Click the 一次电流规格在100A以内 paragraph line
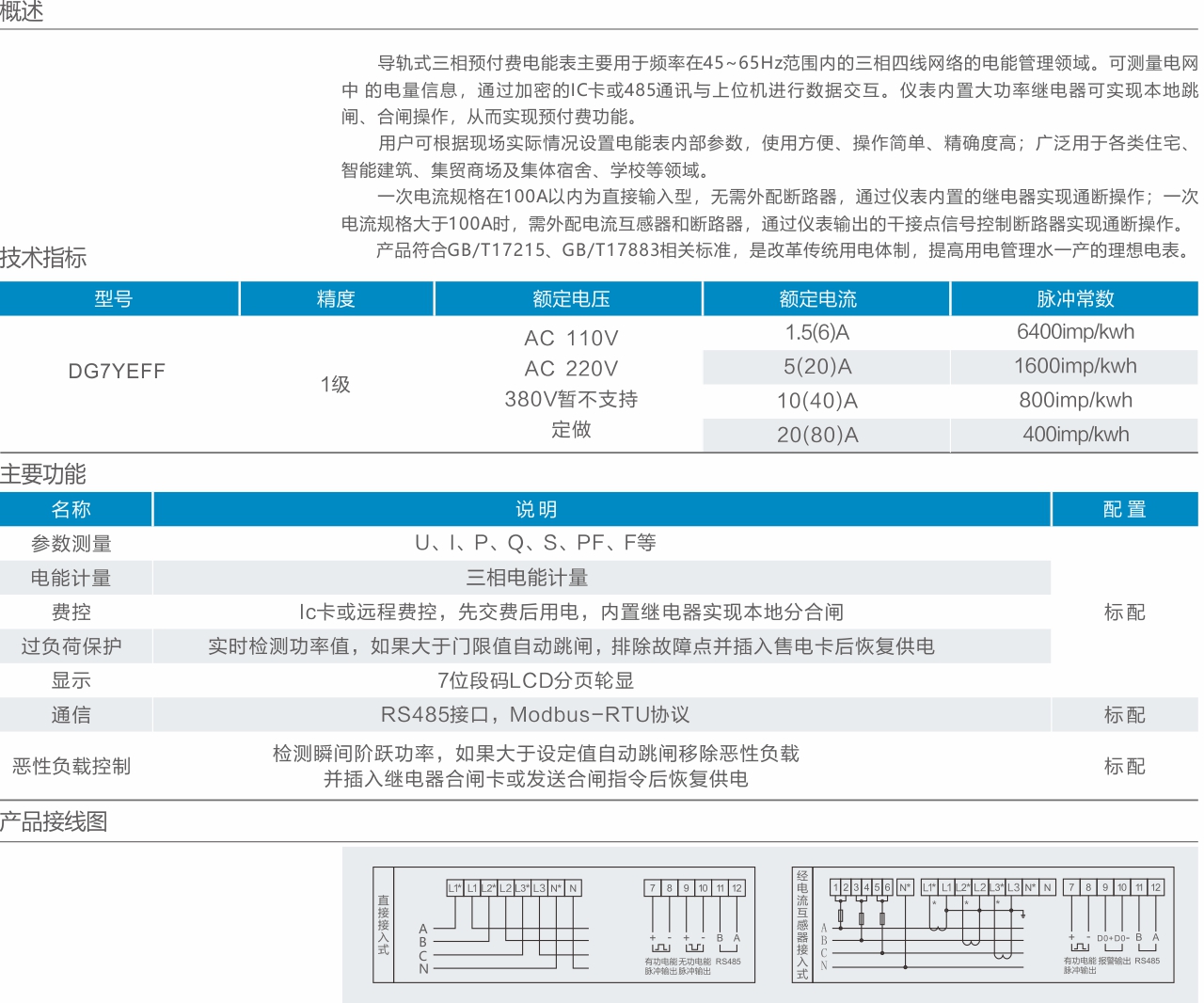The width and height of the screenshot is (1204, 1003). 787,197
